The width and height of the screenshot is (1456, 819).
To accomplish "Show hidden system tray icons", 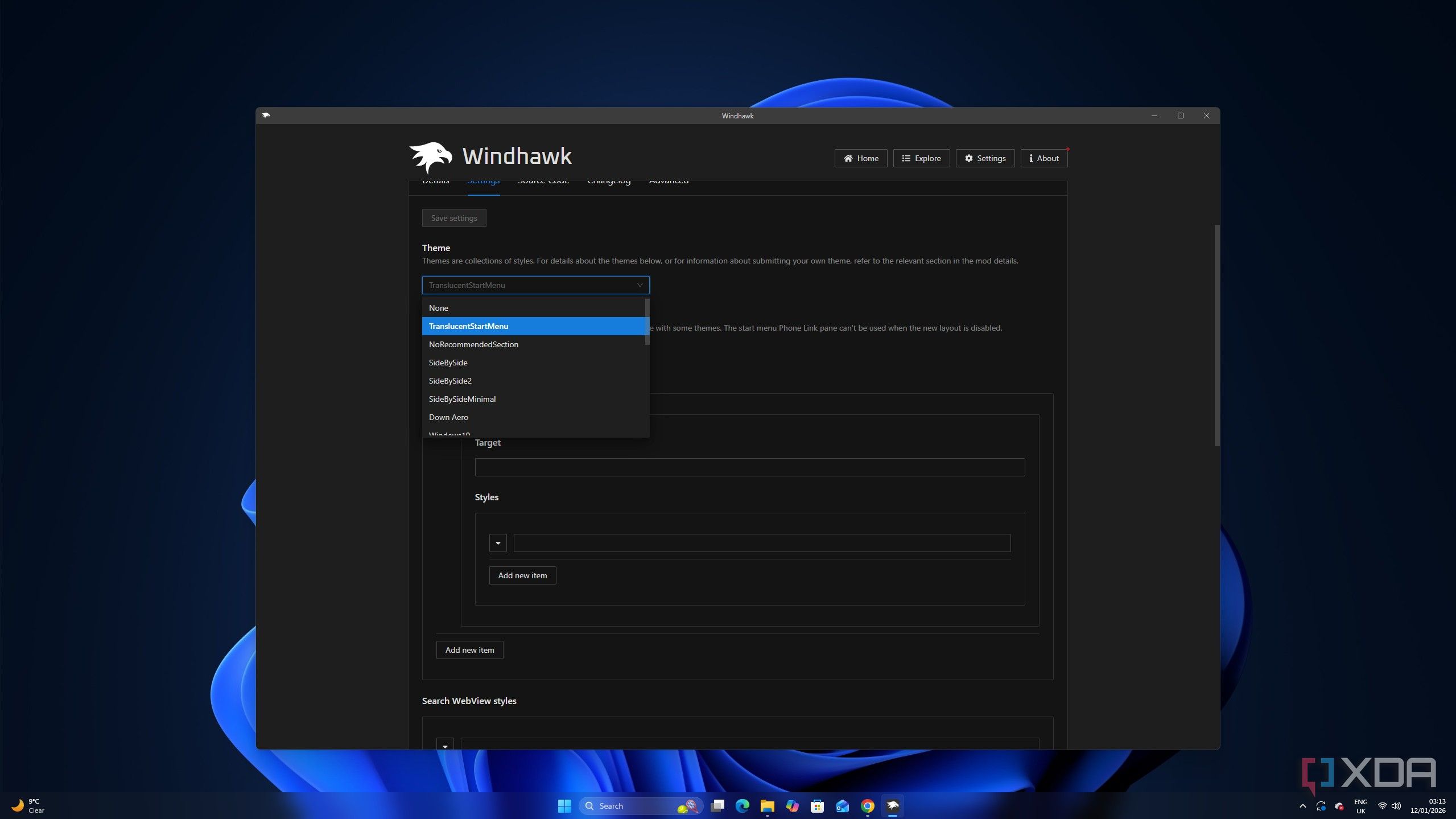I will tap(1303, 806).
